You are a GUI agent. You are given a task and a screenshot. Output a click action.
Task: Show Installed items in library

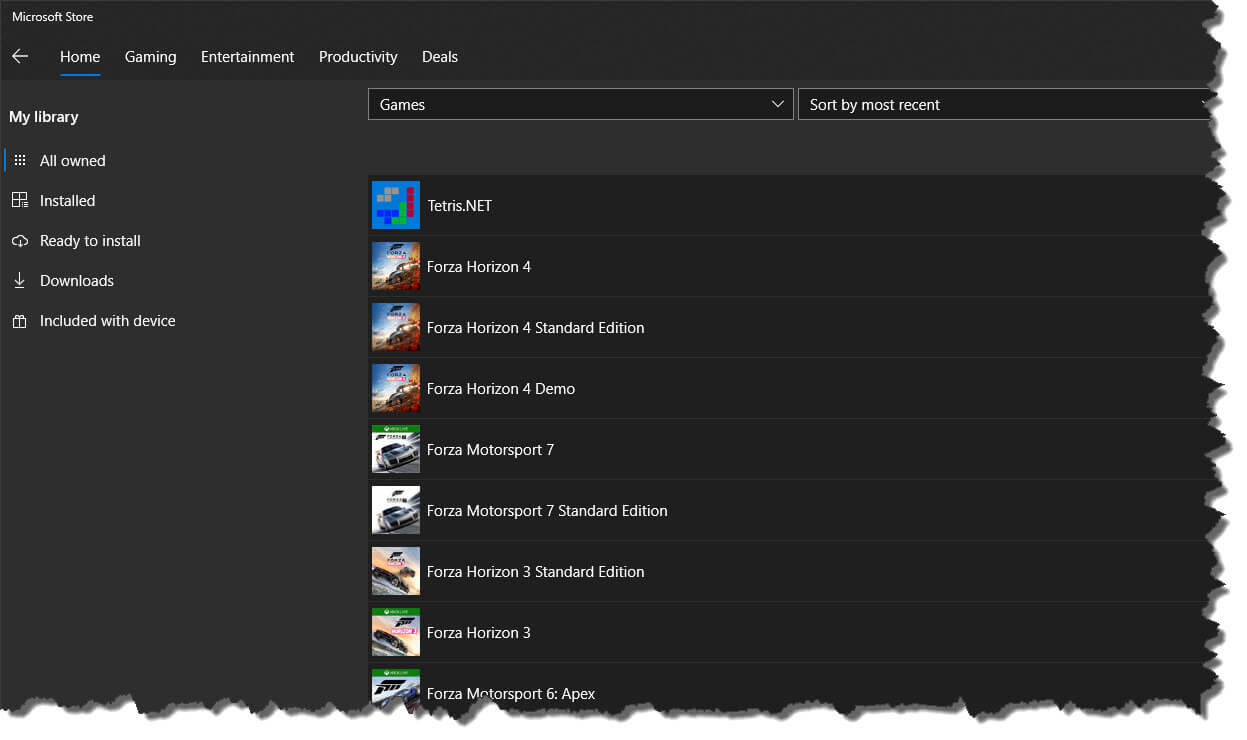tap(68, 200)
